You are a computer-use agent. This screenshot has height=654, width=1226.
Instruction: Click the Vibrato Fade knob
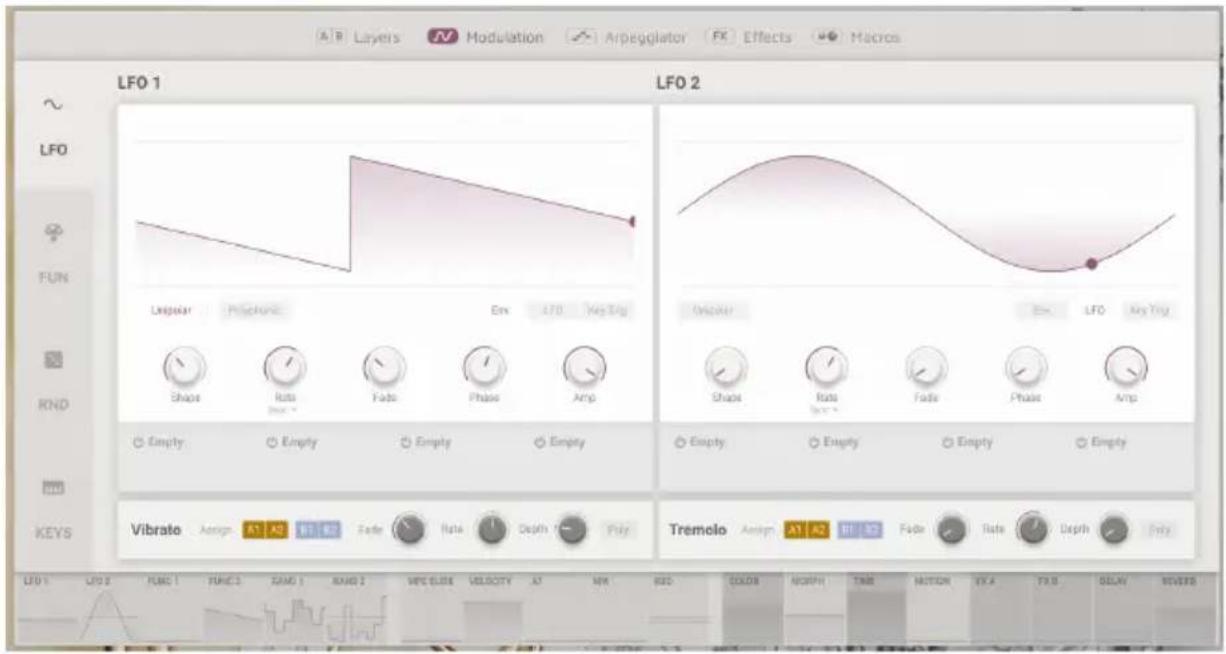[x=408, y=529]
